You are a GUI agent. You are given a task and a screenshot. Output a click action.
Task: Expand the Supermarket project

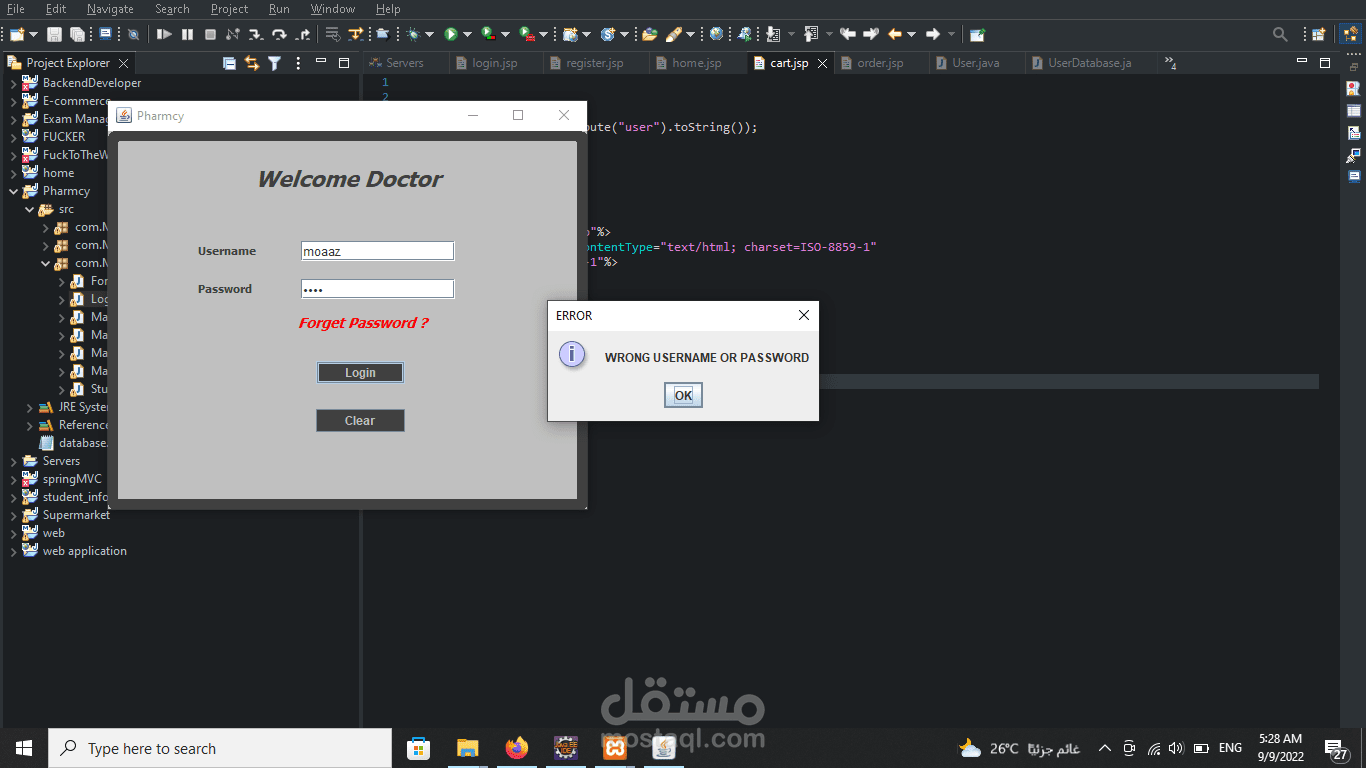pos(13,515)
